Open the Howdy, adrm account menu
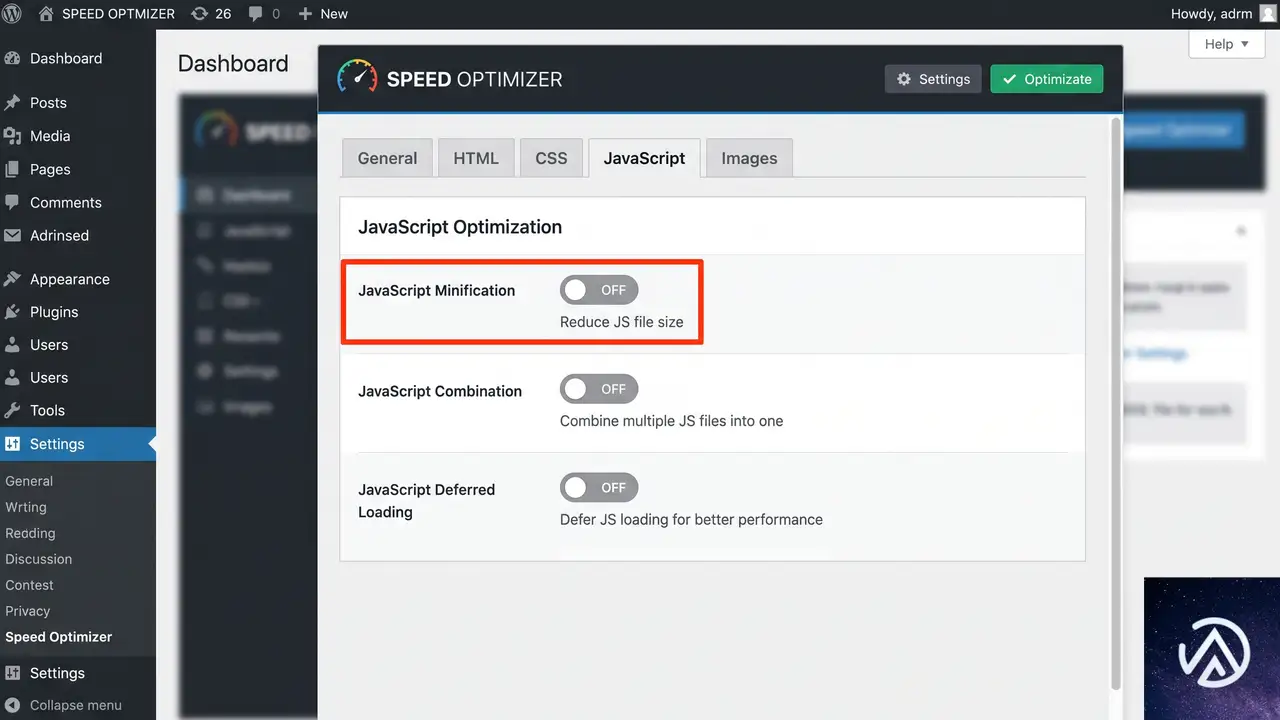 click(x=1223, y=14)
